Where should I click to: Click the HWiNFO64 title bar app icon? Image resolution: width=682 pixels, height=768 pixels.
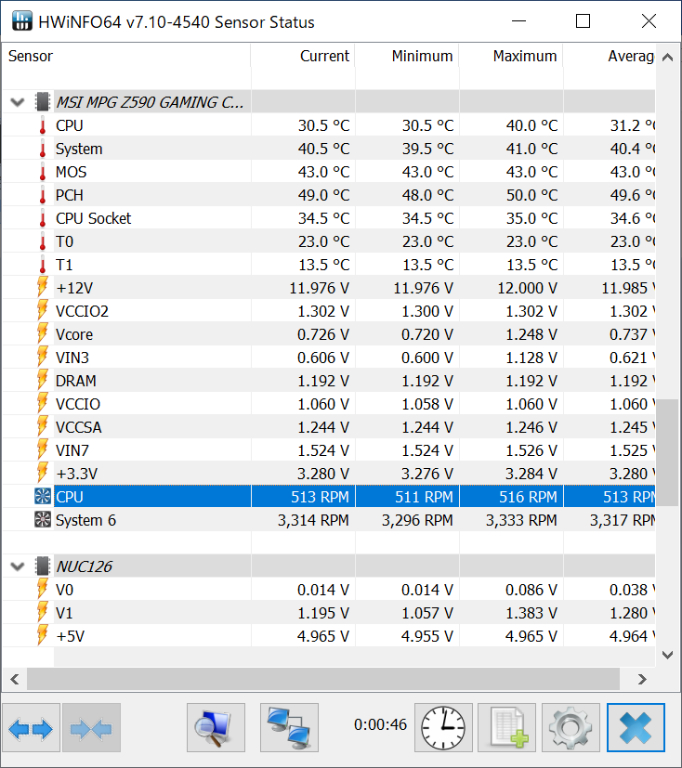click(x=23, y=21)
